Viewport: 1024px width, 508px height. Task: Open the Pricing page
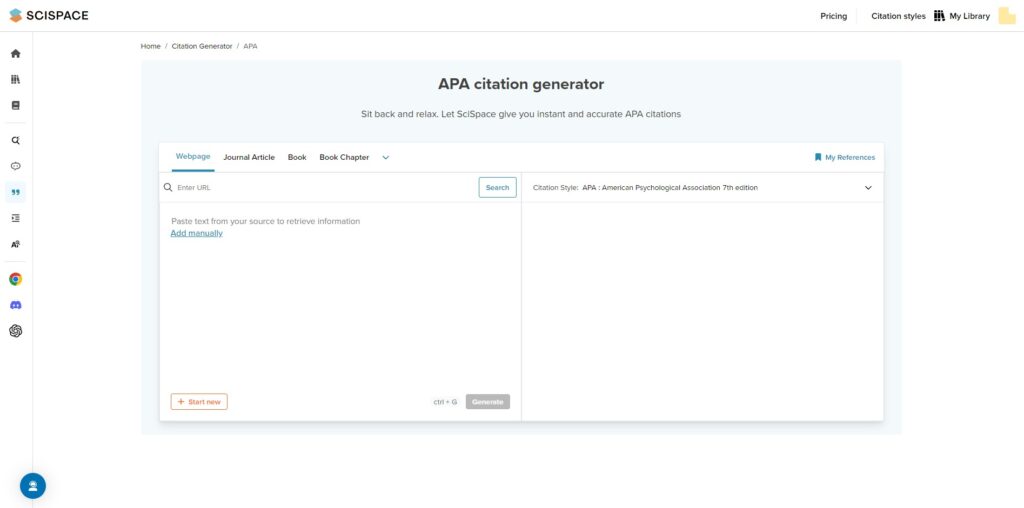(833, 16)
